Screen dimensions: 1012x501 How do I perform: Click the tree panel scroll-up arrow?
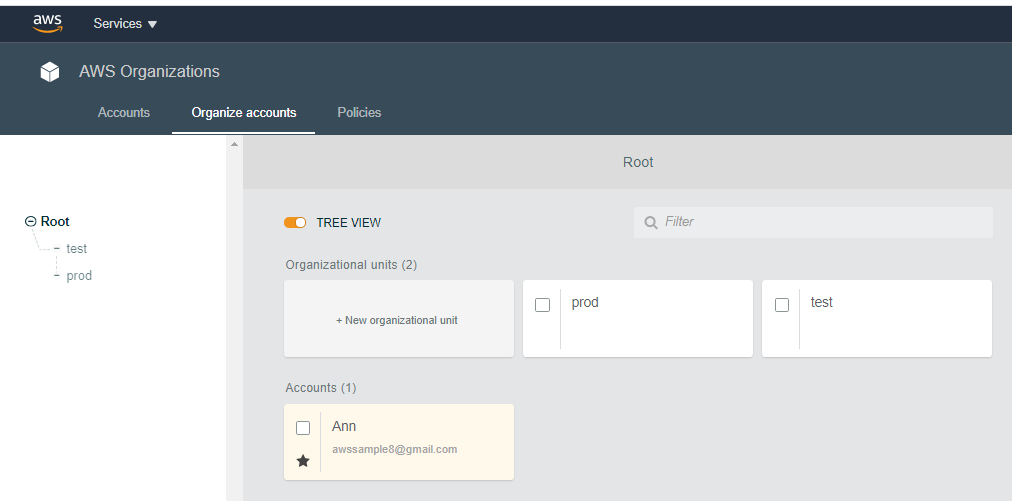point(234,145)
